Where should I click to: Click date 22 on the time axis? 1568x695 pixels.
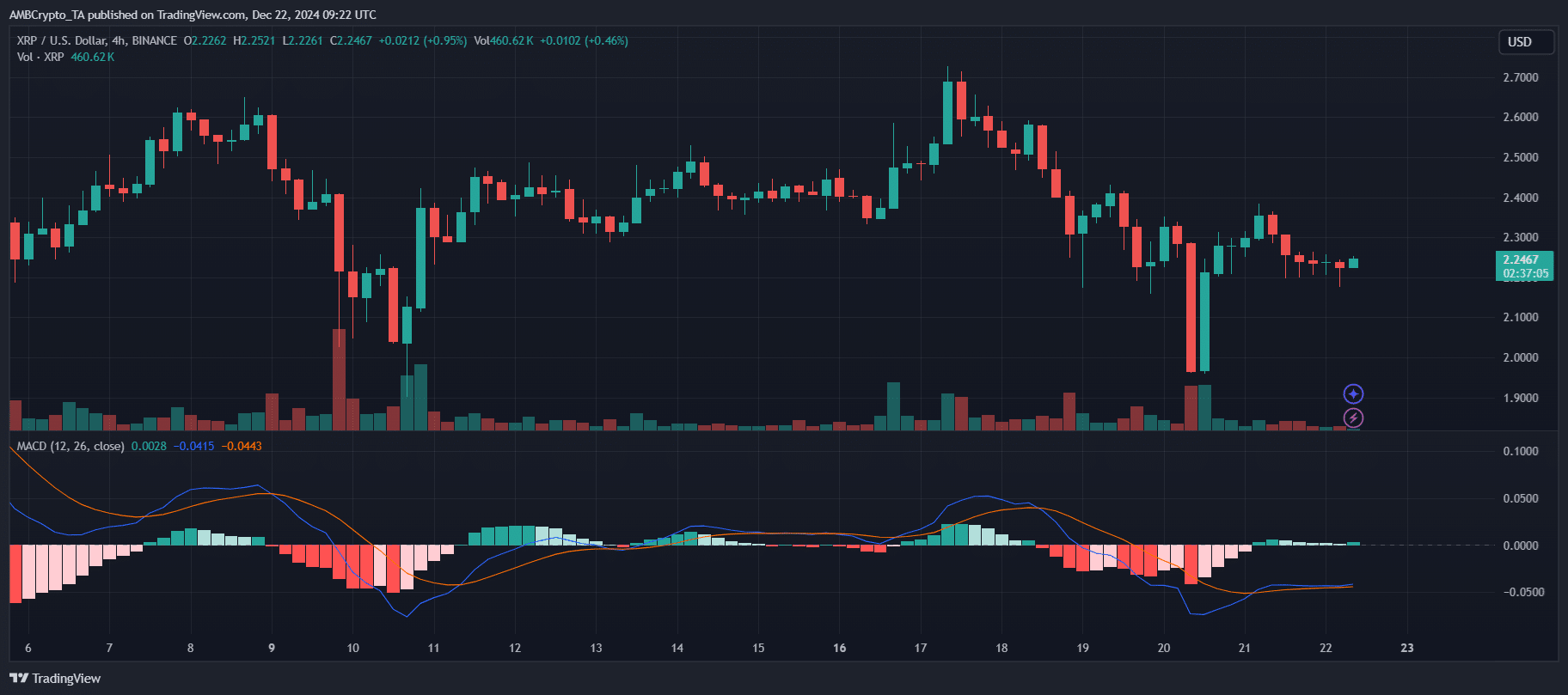(1326, 648)
